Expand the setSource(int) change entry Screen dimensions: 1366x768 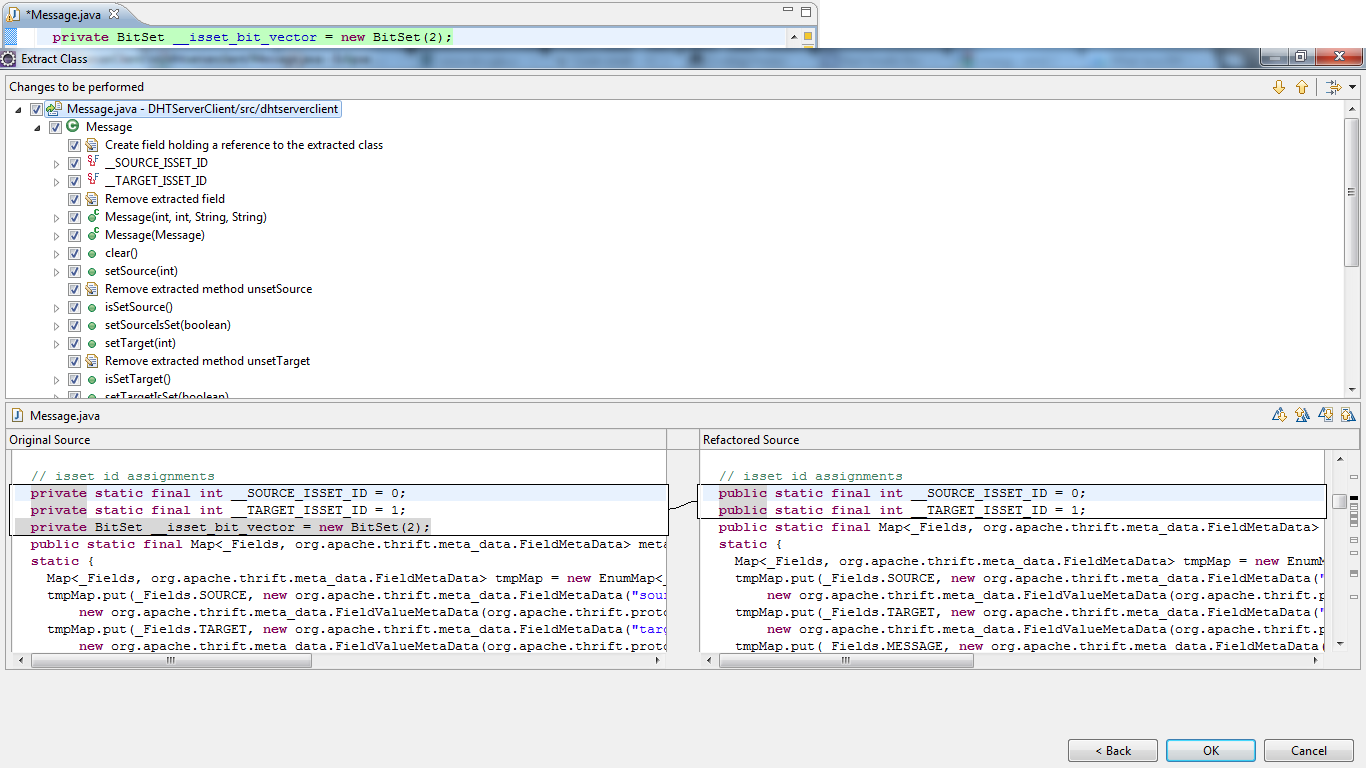point(57,271)
